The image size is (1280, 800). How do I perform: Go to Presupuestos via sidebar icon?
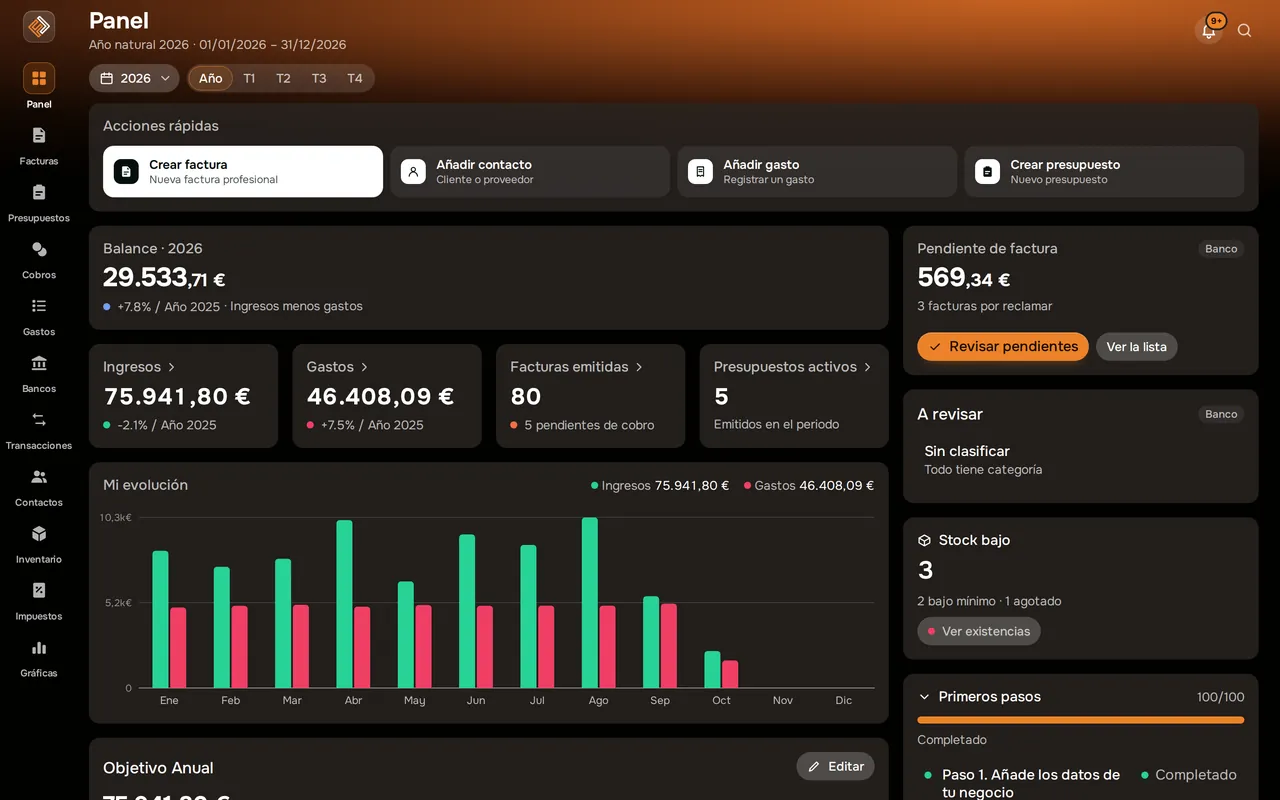(x=39, y=192)
